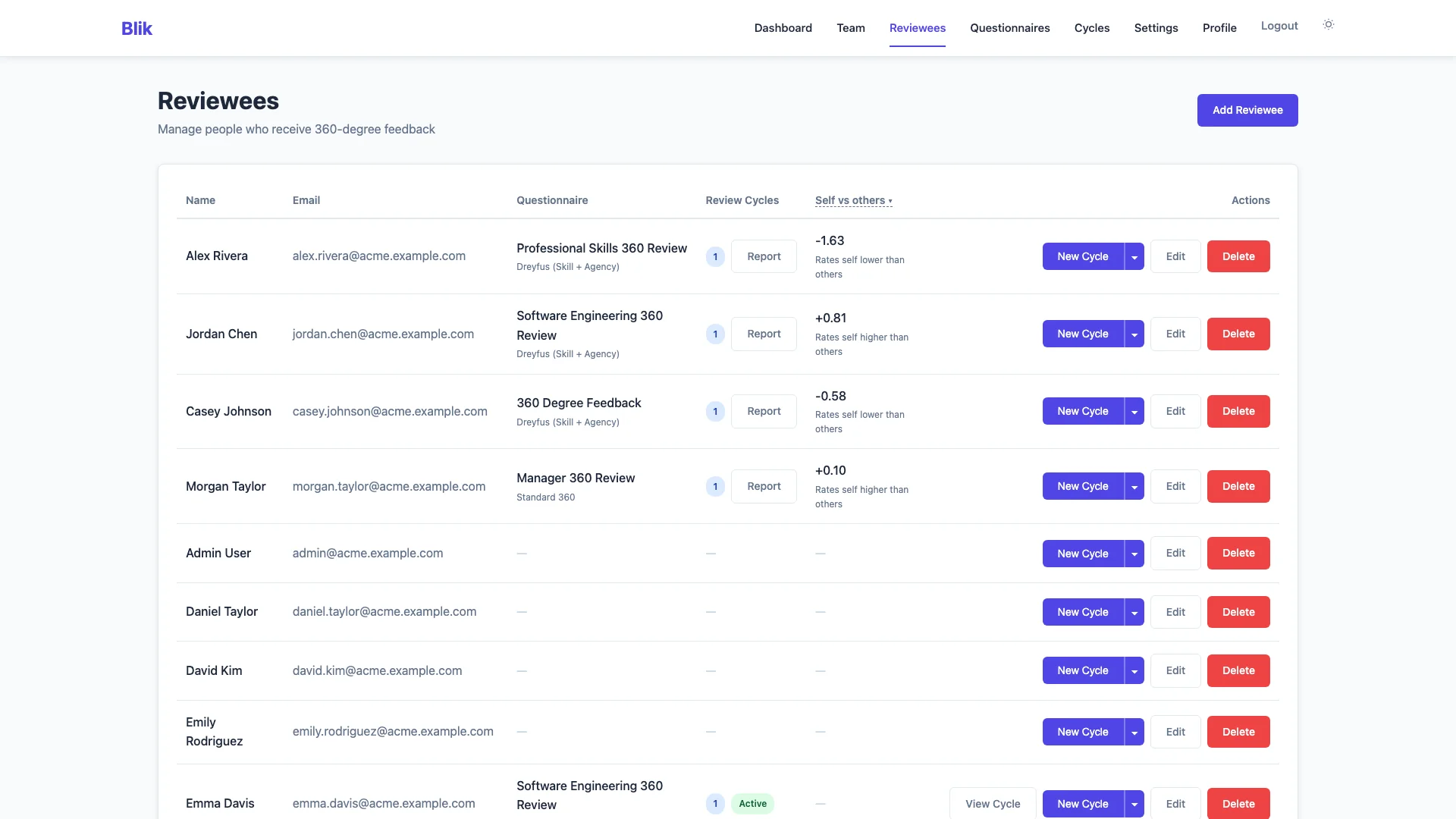Open Alex Rivera's review cycle count badge
1456x819 pixels.
(x=715, y=256)
